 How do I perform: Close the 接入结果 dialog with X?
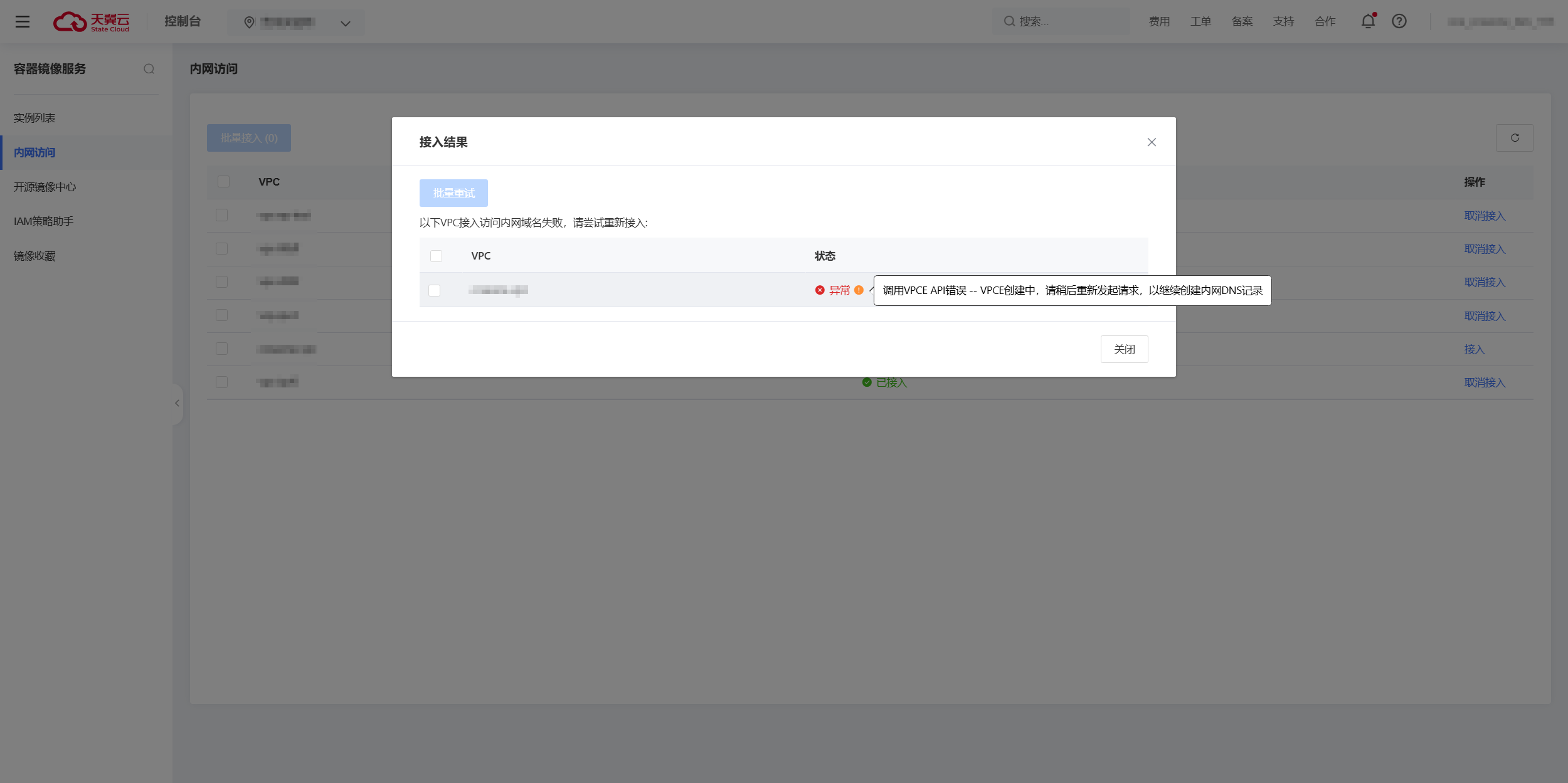[x=1152, y=142]
